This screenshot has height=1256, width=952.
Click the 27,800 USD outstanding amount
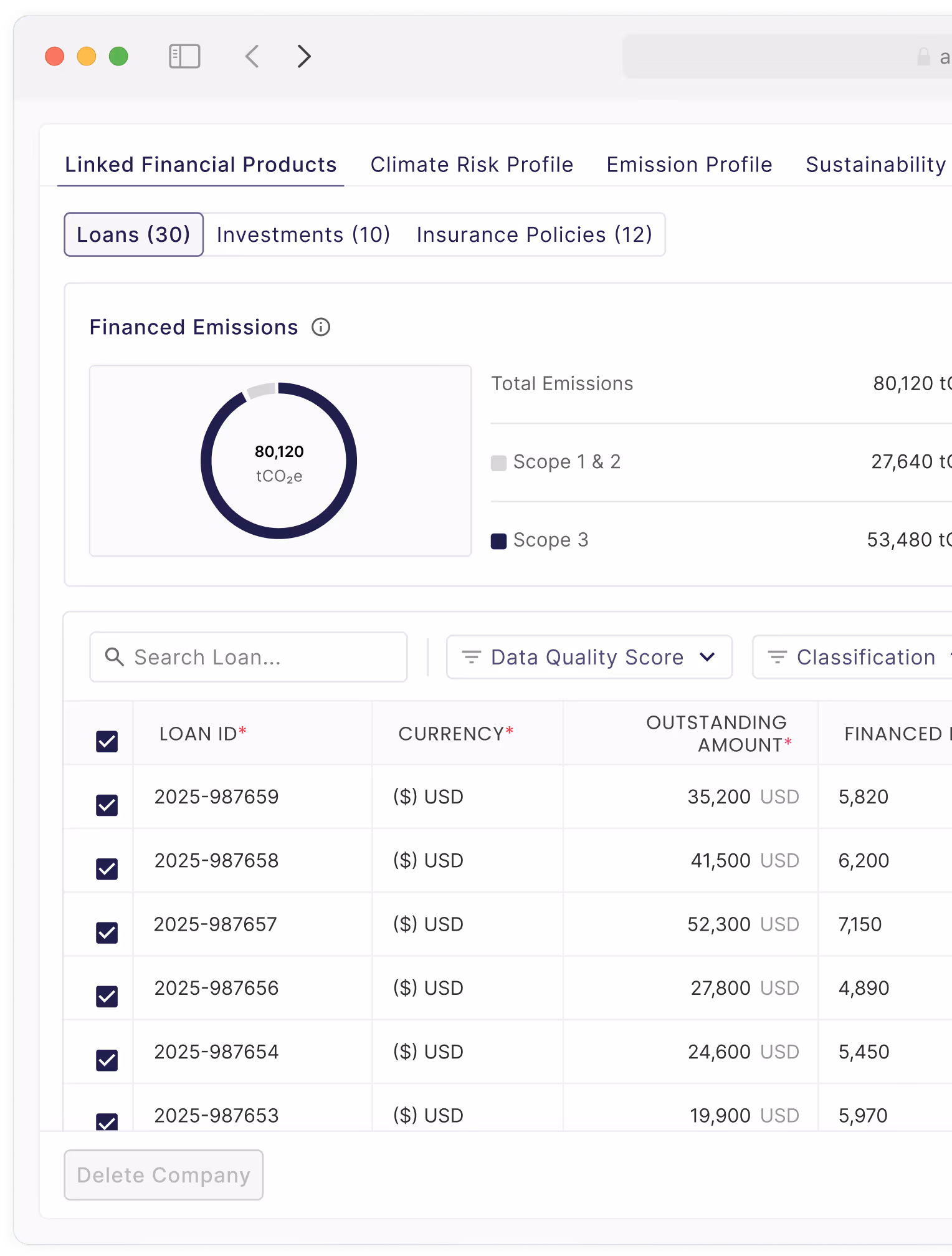[745, 988]
